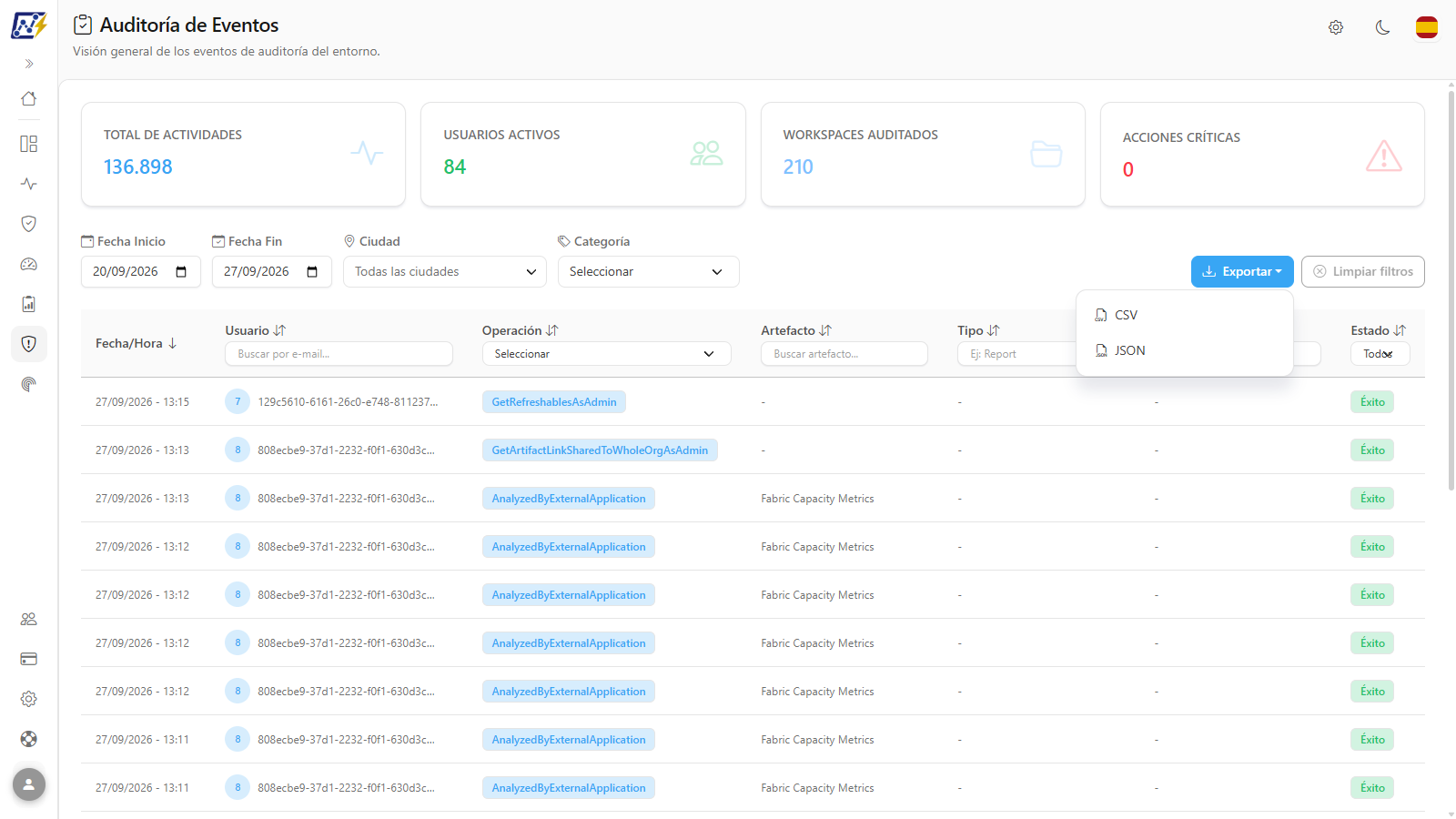Screen dimensions: 1456x819
Task: Choose JSON from the export menu
Action: click(1185, 350)
